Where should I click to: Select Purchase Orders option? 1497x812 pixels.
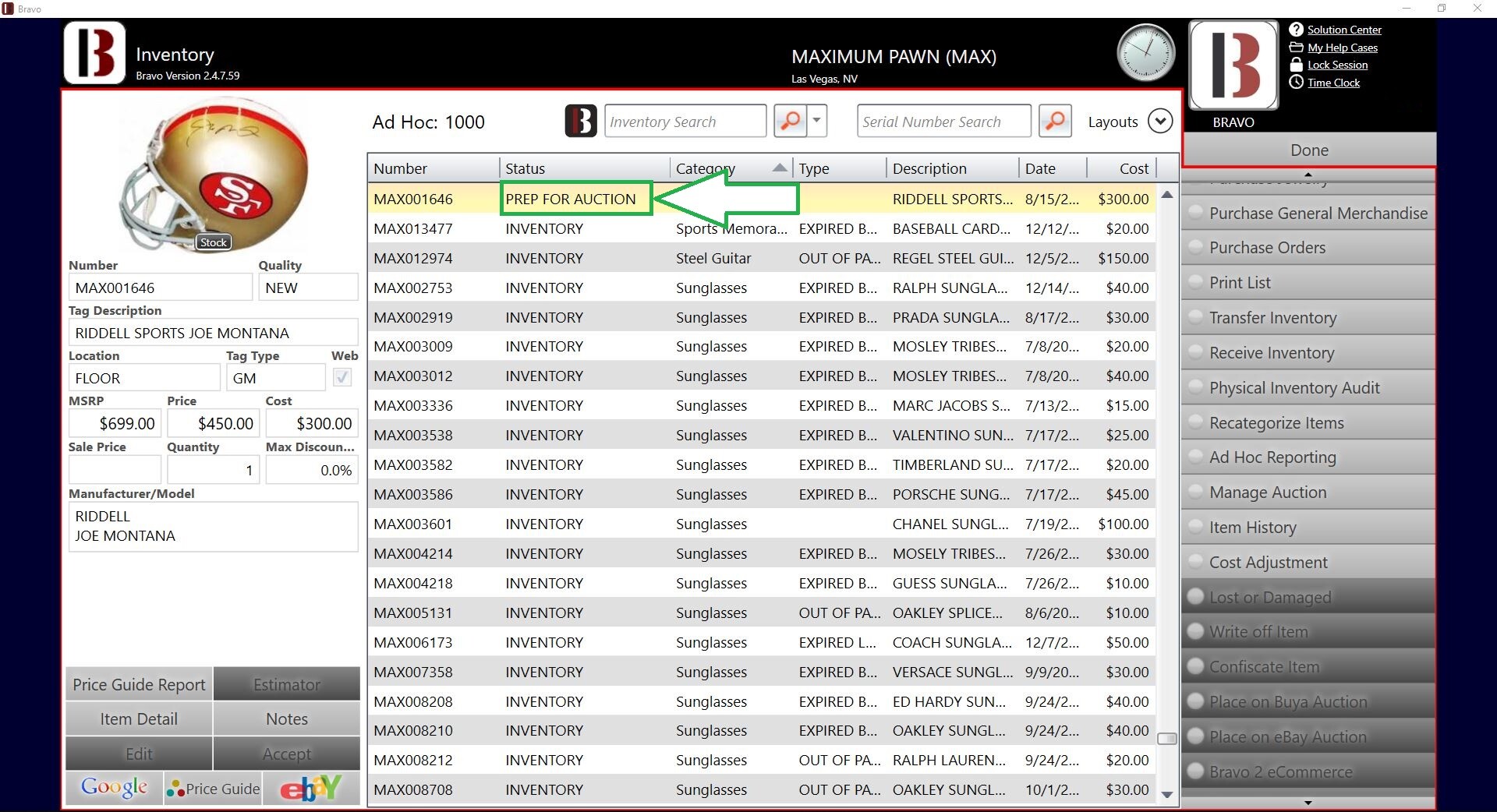[x=1308, y=248]
